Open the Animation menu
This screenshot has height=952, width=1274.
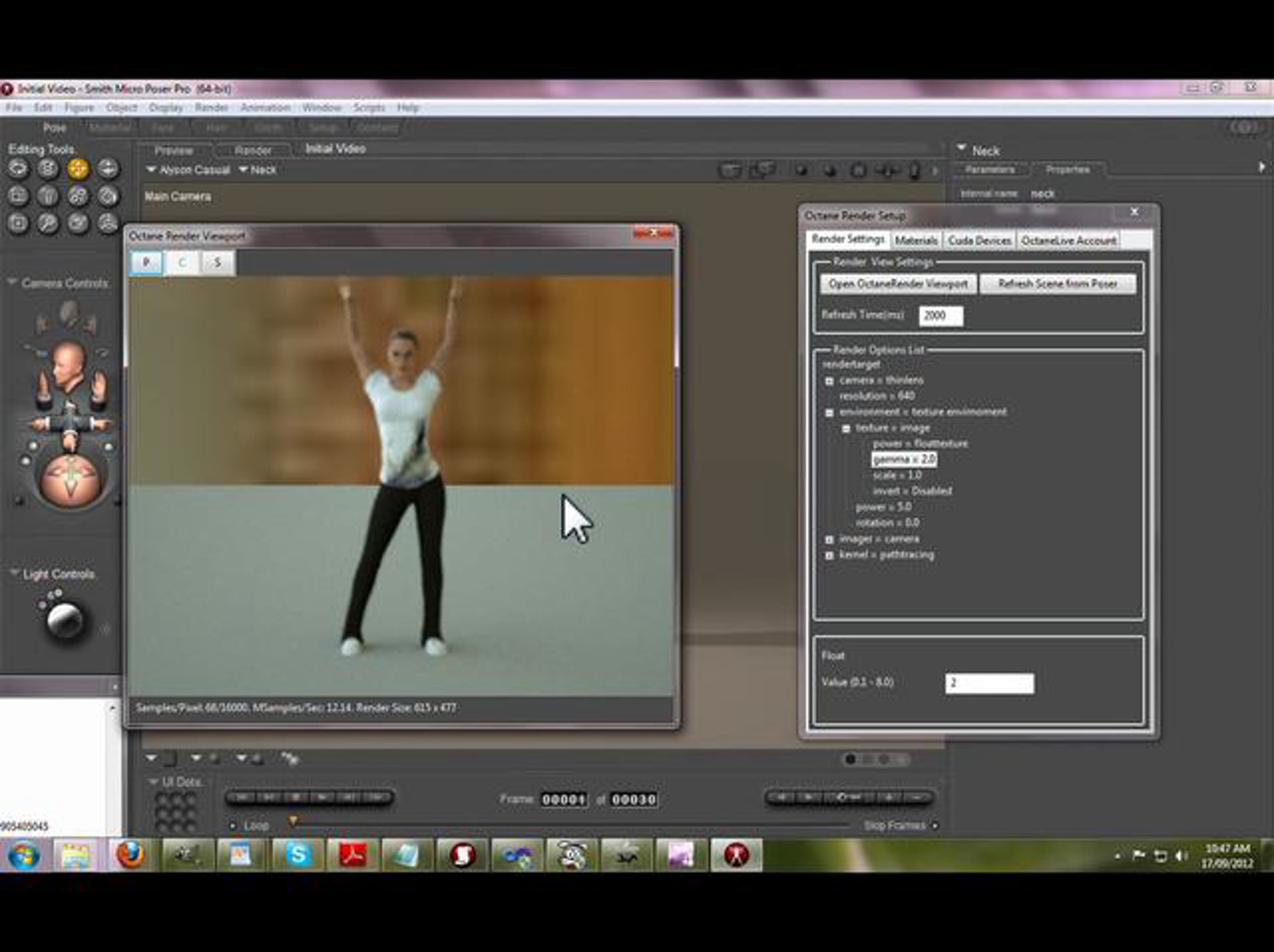tap(265, 108)
